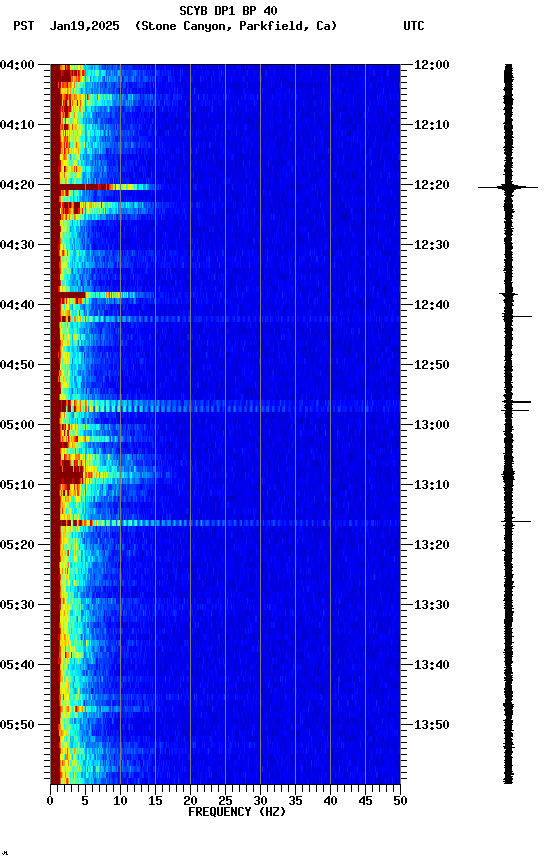Click the '12:20' UTC time label
The height and width of the screenshot is (864, 552).
click(x=432, y=185)
